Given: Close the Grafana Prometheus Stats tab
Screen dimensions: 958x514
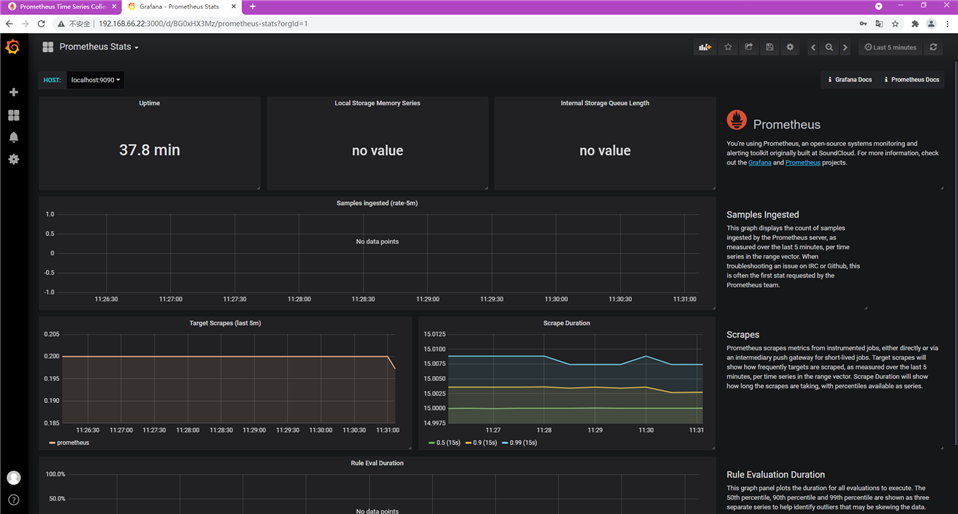Looking at the screenshot, I should pyautogui.click(x=233, y=7).
